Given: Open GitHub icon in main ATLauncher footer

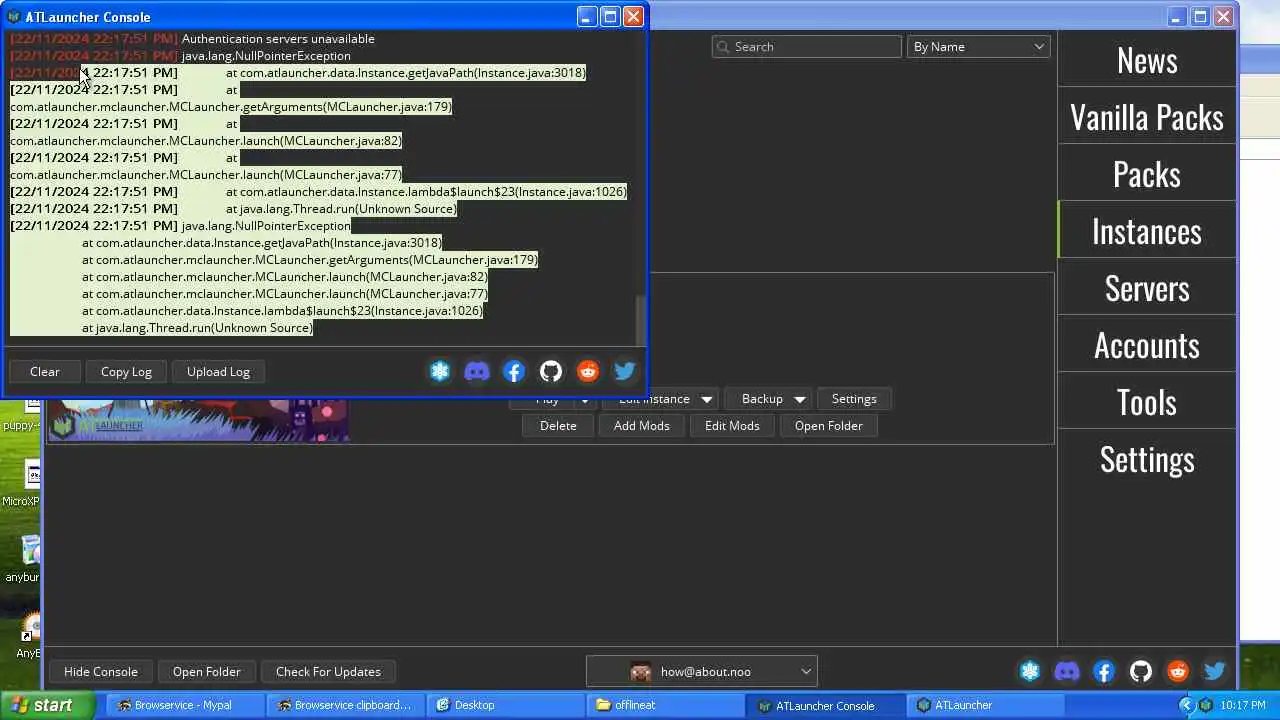Looking at the screenshot, I should (x=1141, y=672).
